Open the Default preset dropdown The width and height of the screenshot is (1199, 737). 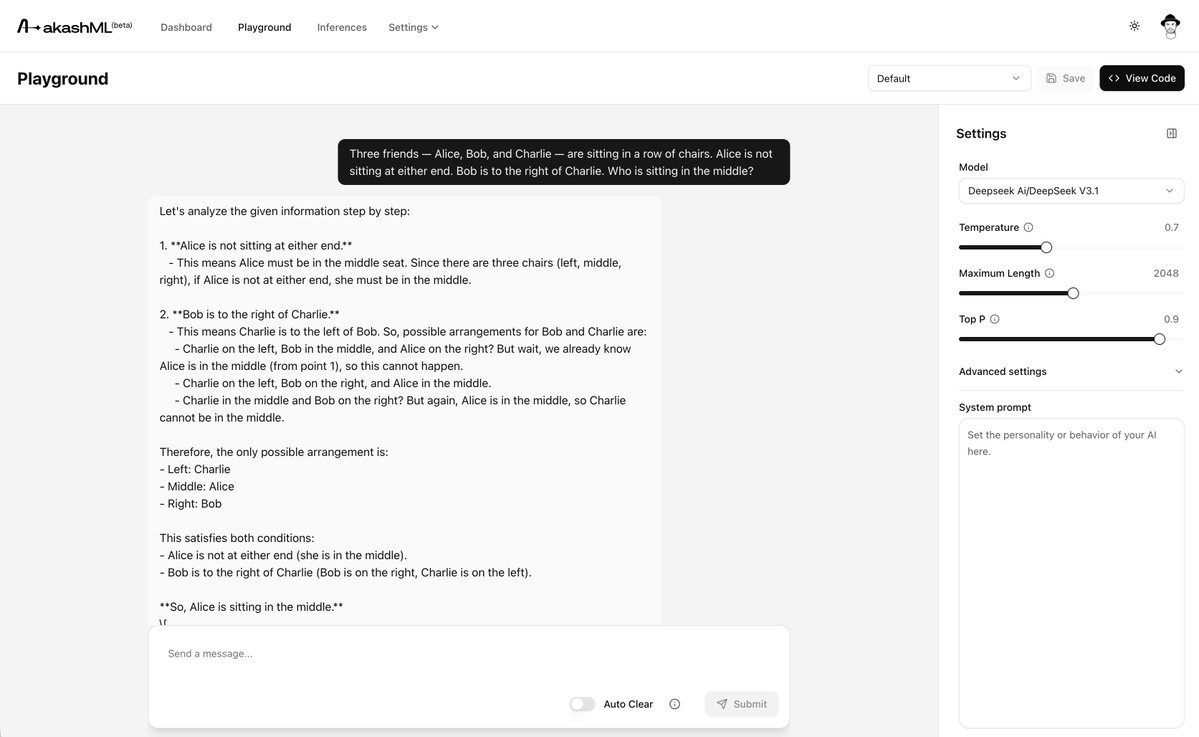click(x=949, y=78)
